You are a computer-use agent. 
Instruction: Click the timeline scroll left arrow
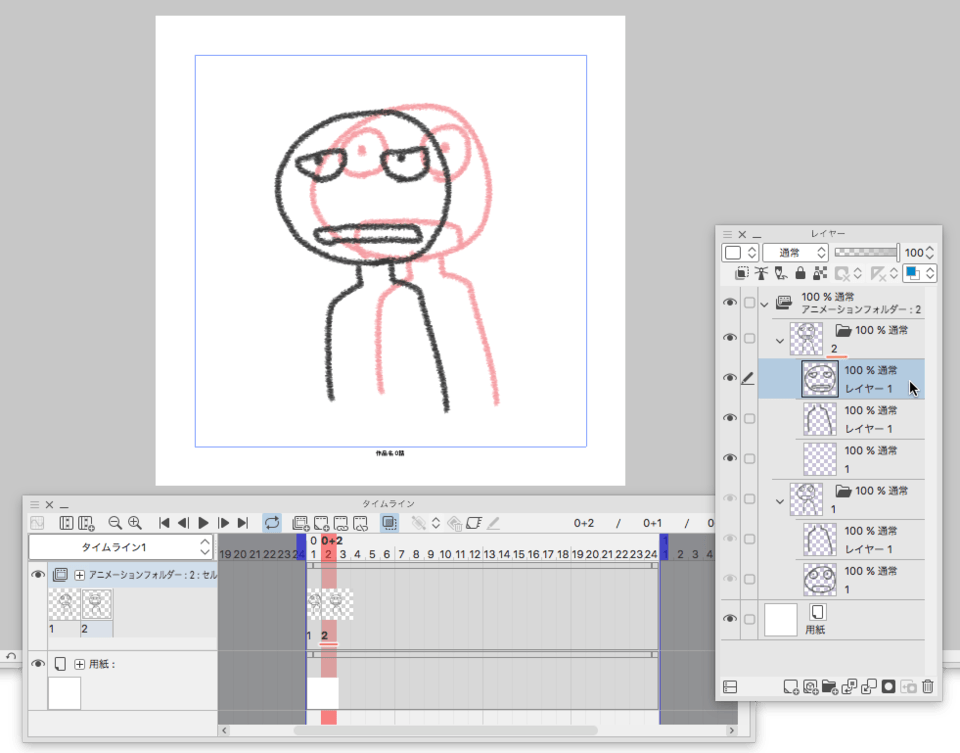[x=225, y=730]
